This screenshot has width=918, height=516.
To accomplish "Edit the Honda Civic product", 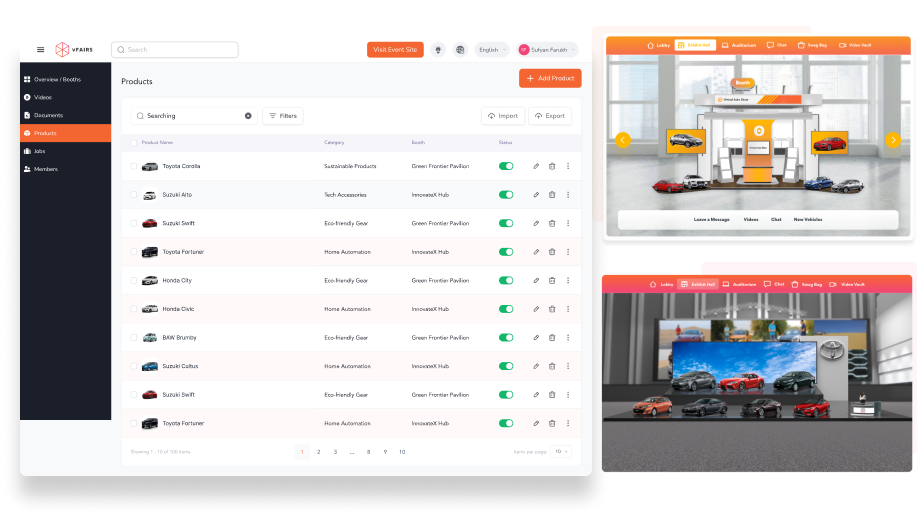I will 536,309.
